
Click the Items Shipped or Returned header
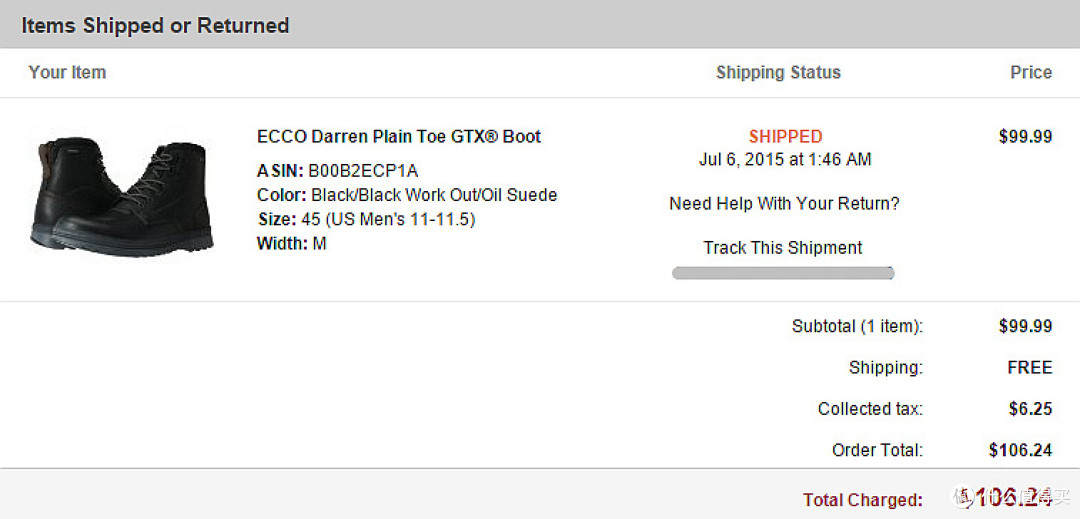[155, 26]
